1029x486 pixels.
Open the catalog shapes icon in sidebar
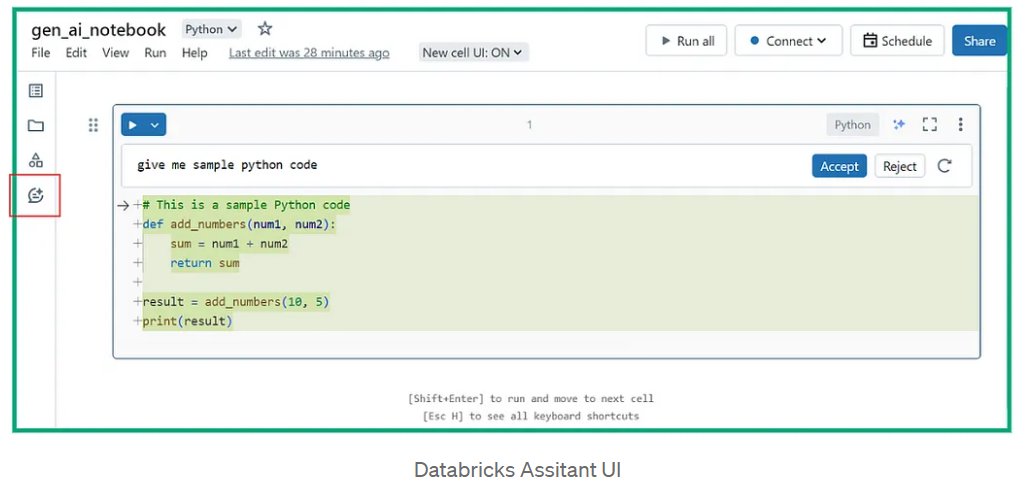pyautogui.click(x=36, y=160)
